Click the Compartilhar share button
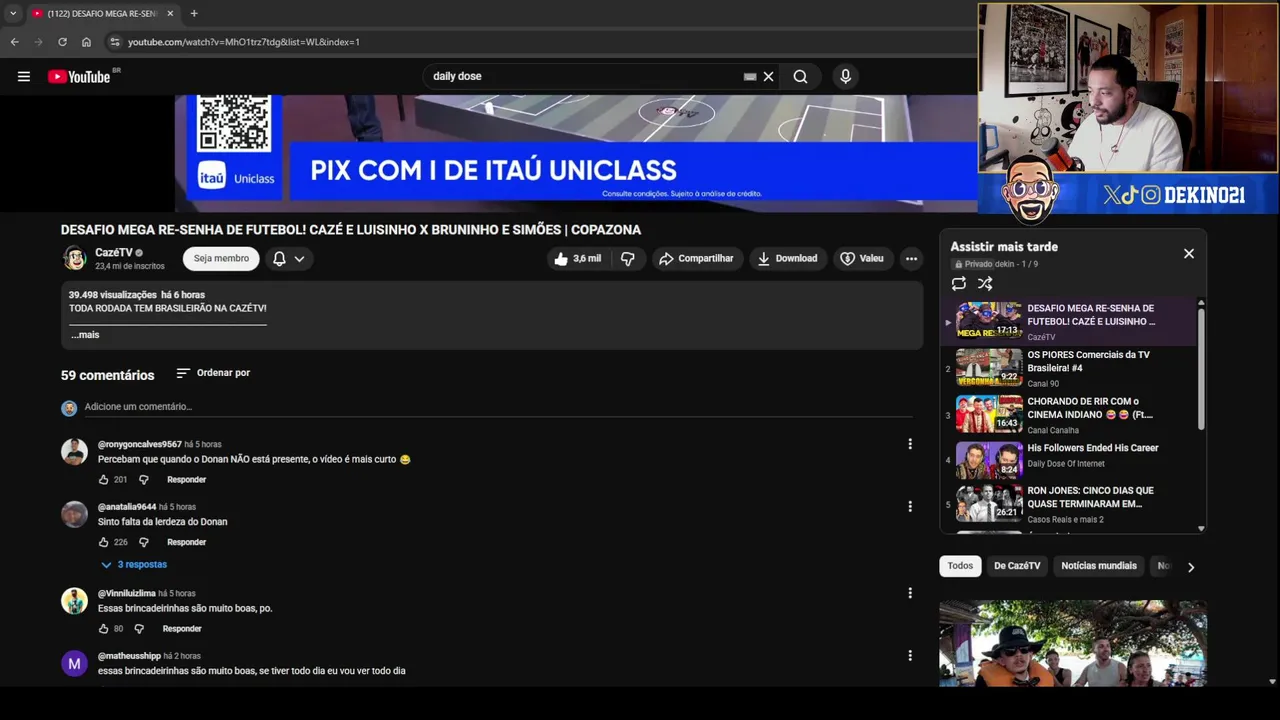This screenshot has width=1280, height=720. click(696, 259)
